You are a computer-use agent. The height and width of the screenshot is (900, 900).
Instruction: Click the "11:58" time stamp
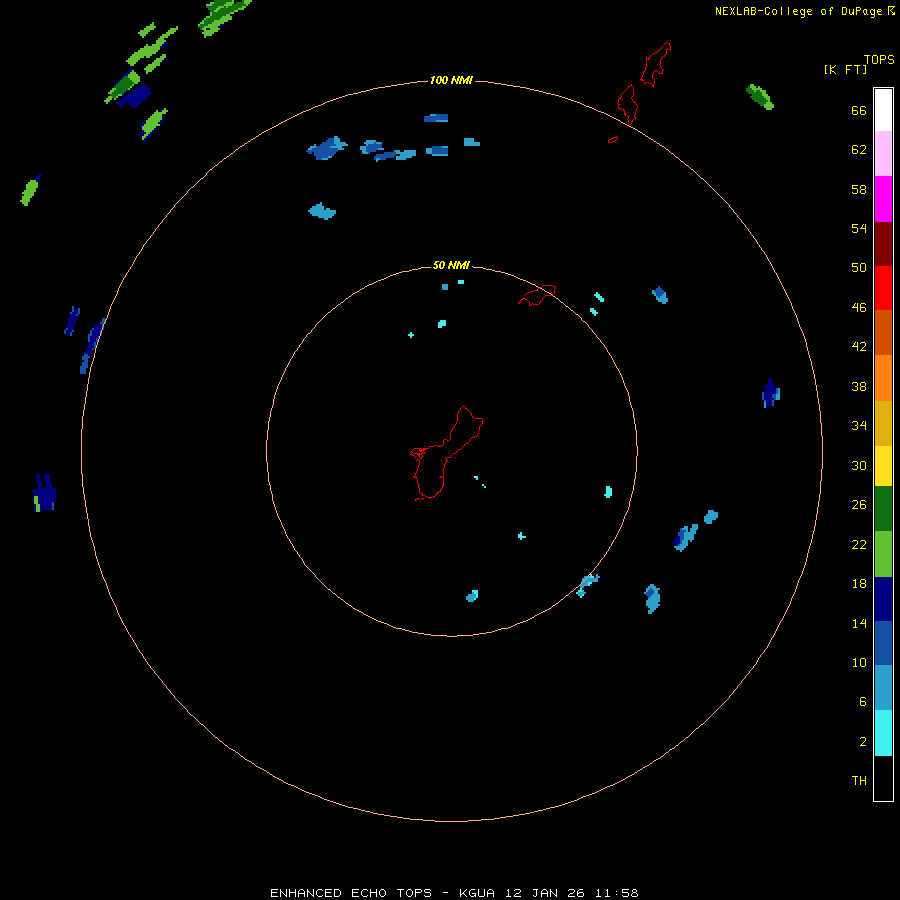(617, 893)
